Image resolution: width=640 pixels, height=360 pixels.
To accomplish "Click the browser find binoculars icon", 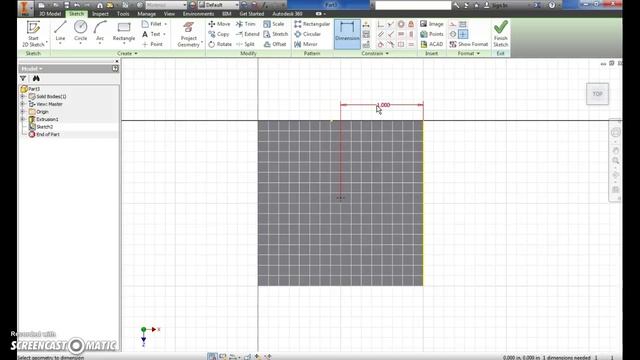I will pos(36,78).
